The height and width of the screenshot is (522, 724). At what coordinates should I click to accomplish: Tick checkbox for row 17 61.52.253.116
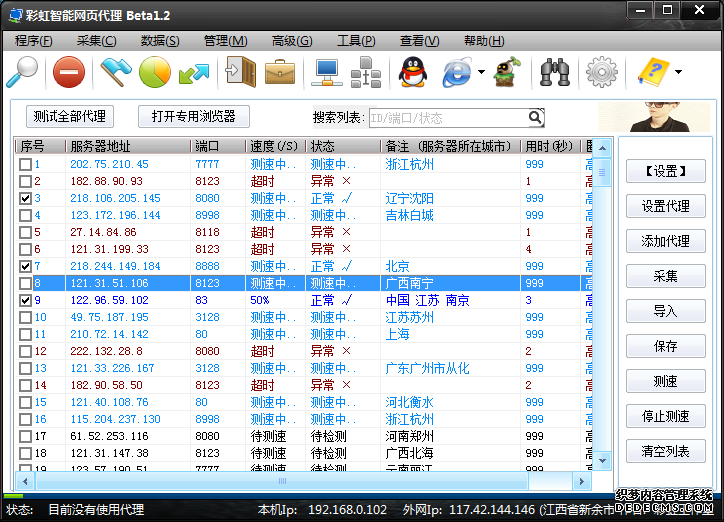pos(25,436)
